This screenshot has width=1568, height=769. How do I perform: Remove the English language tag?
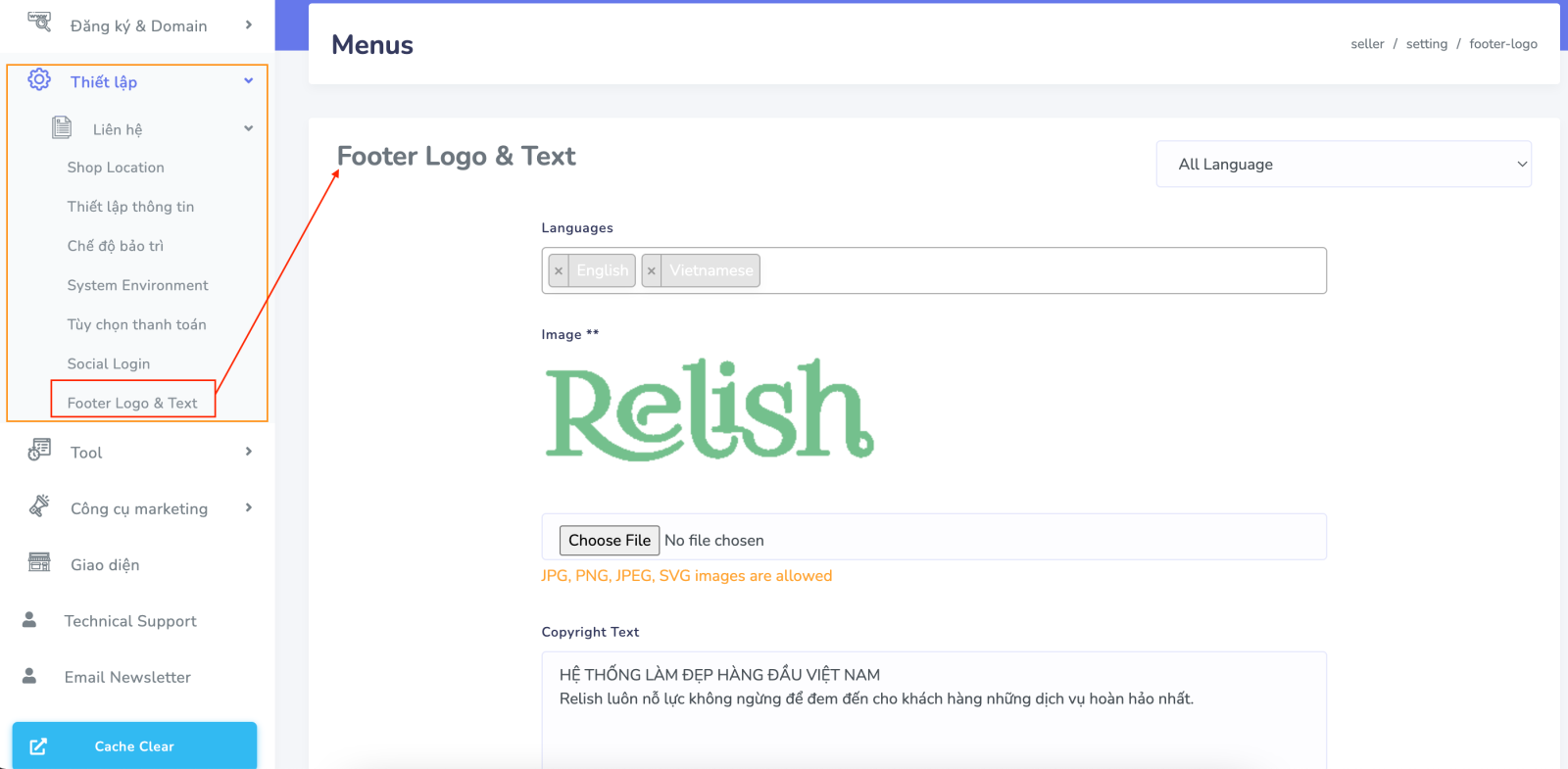pos(559,271)
